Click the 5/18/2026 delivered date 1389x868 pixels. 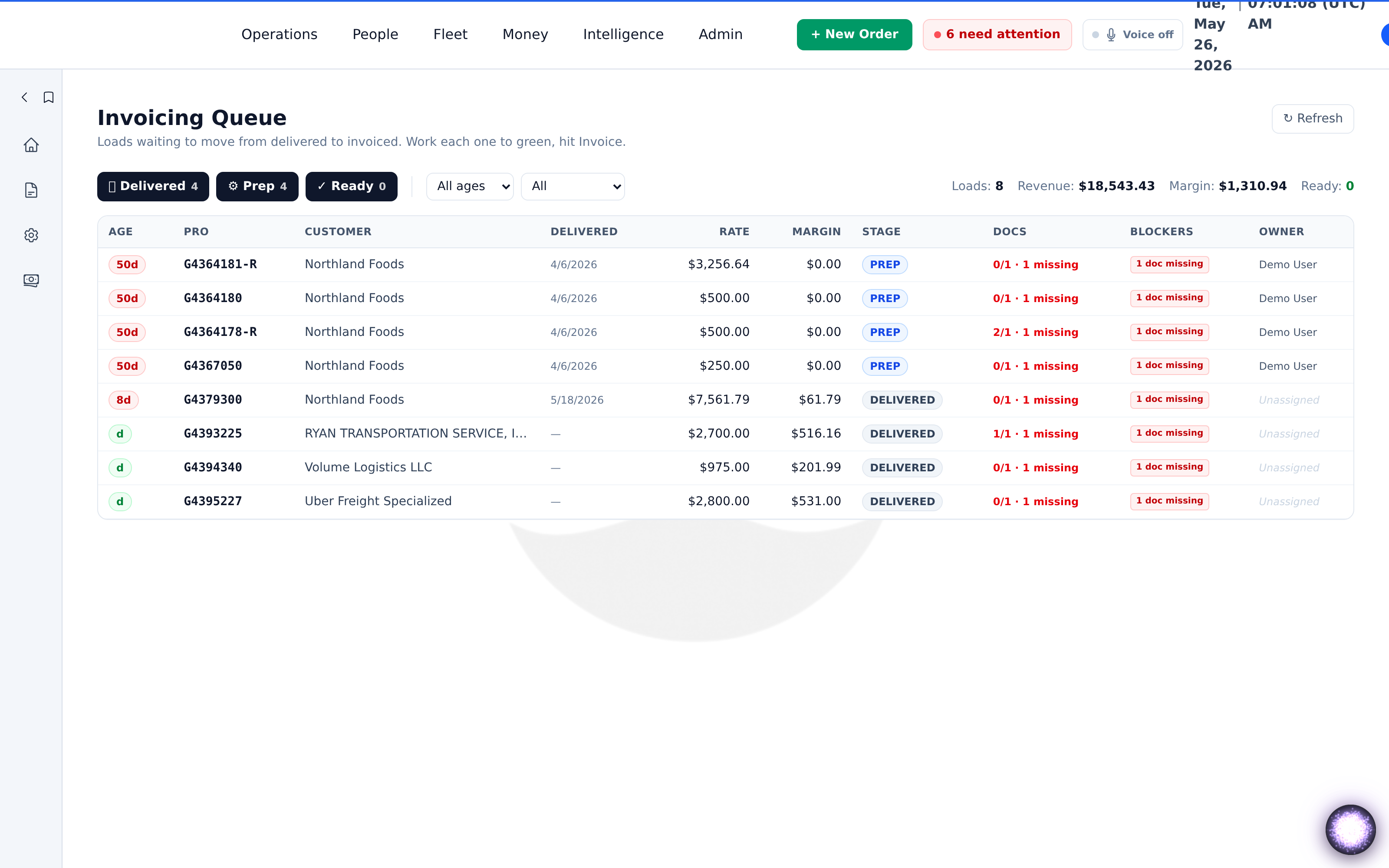point(577,400)
